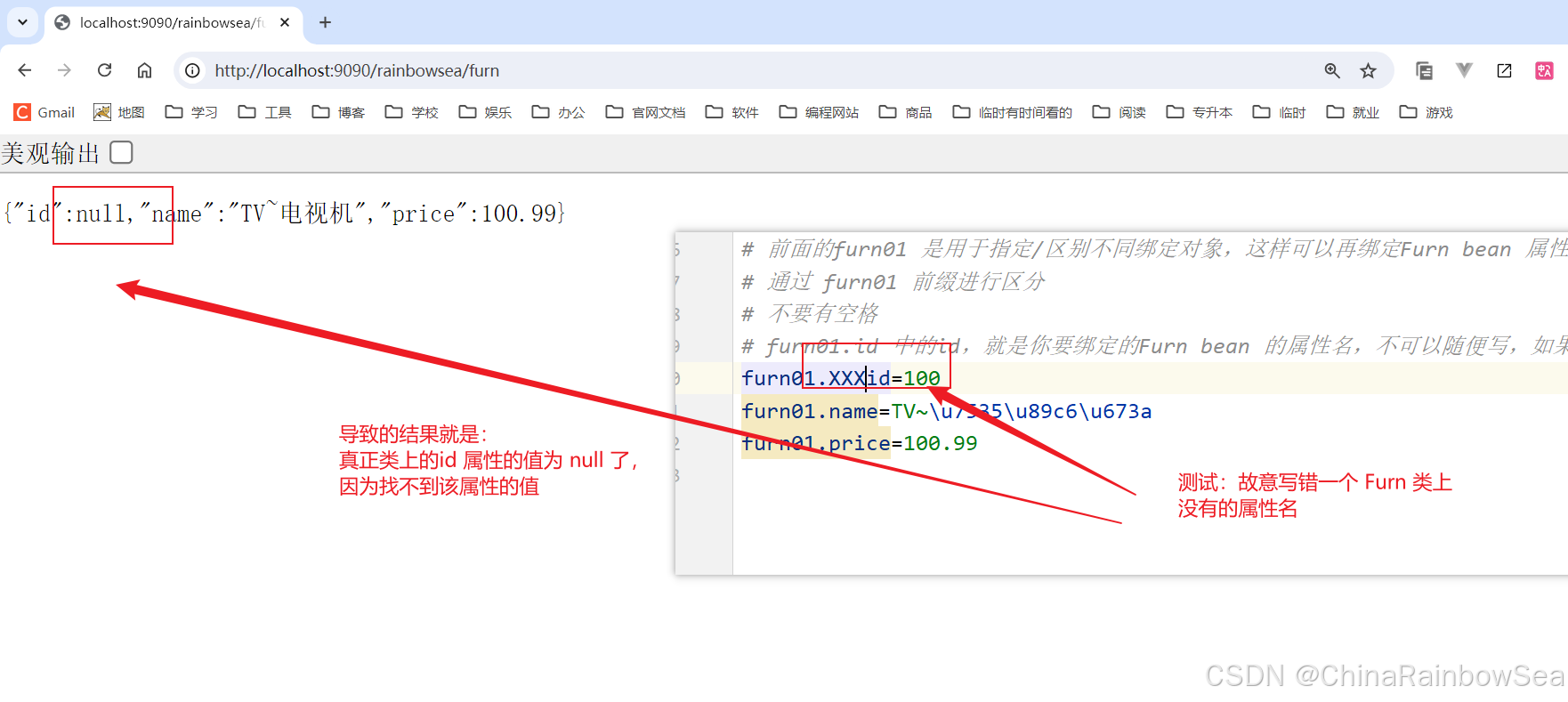This screenshot has width=1568, height=702.
Task: Open the 临时 bookmark folder
Action: pos(1280,112)
